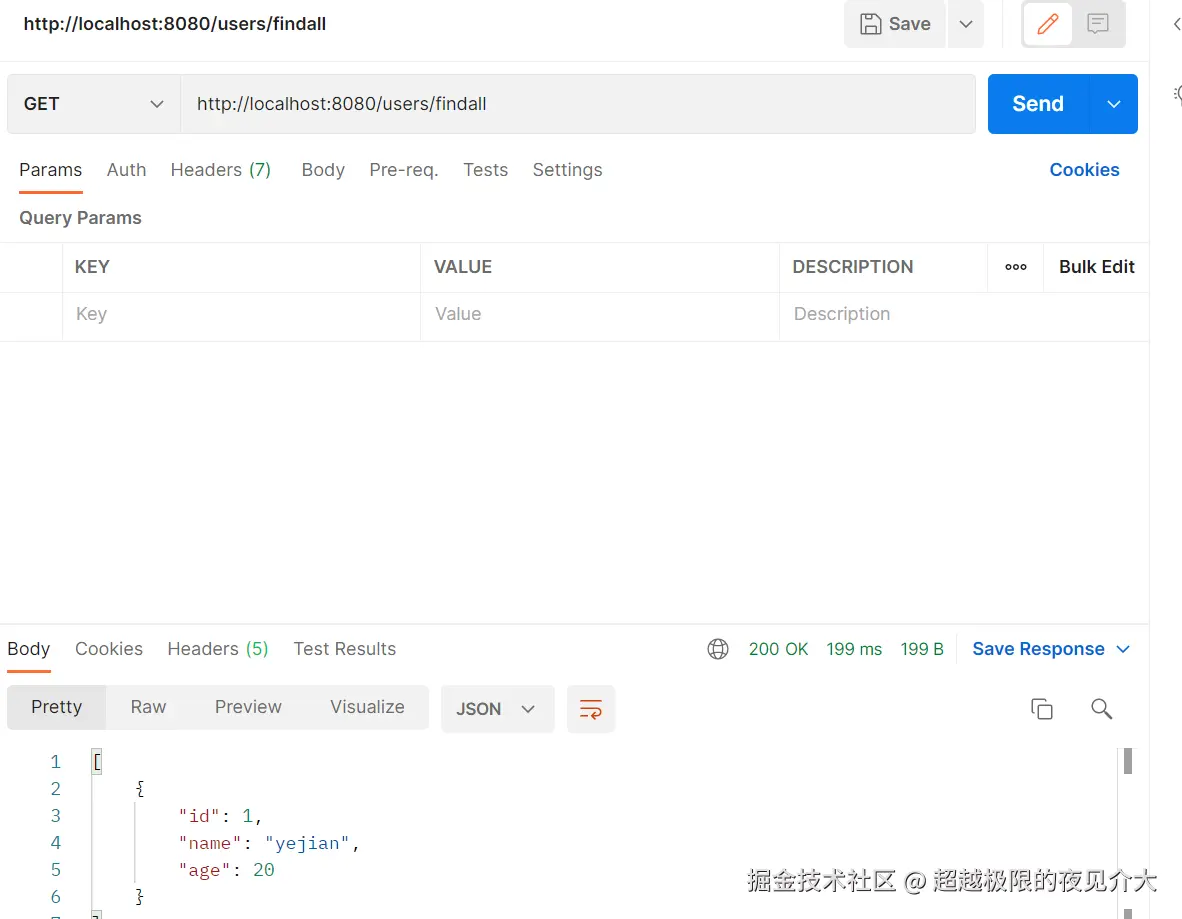The height and width of the screenshot is (919, 1182).
Task: Click the globe network information icon
Action: point(718,649)
